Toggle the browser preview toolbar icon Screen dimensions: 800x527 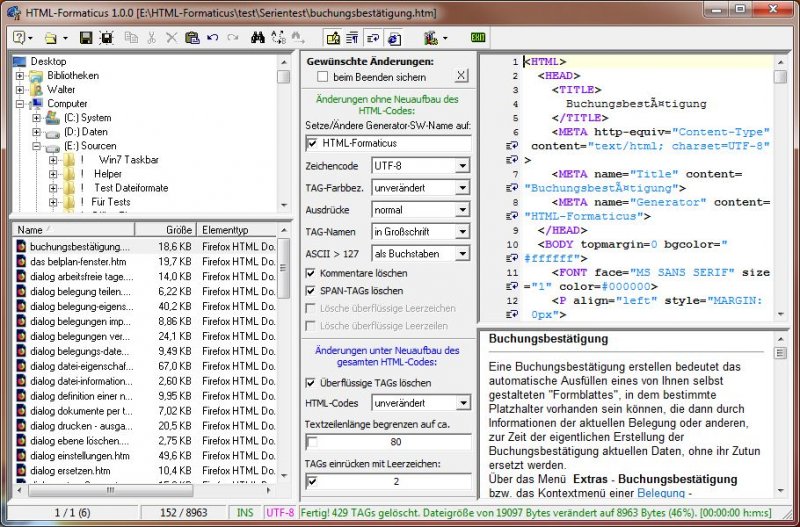[x=393, y=38]
